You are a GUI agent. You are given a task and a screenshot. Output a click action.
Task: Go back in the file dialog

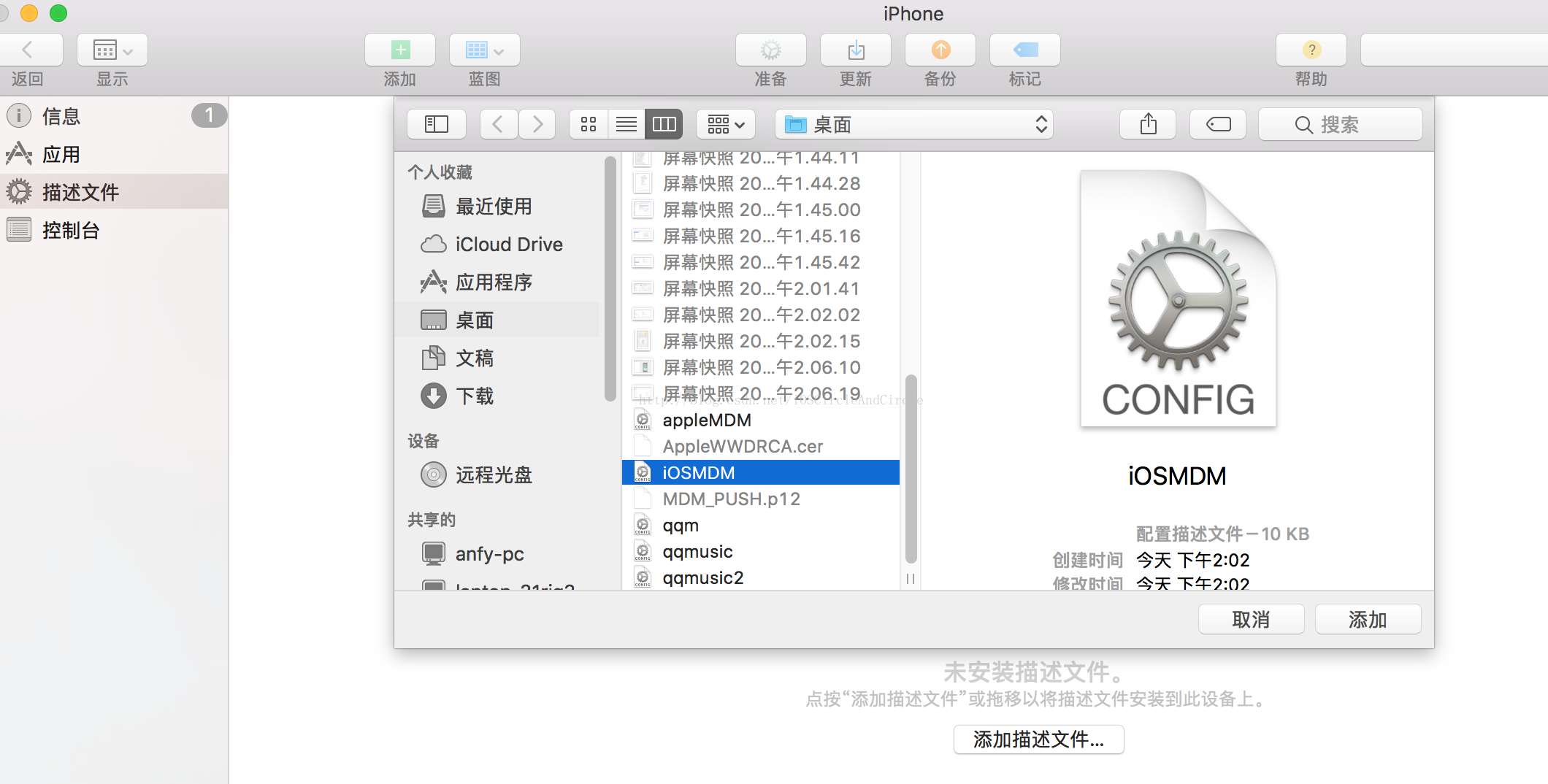click(499, 125)
